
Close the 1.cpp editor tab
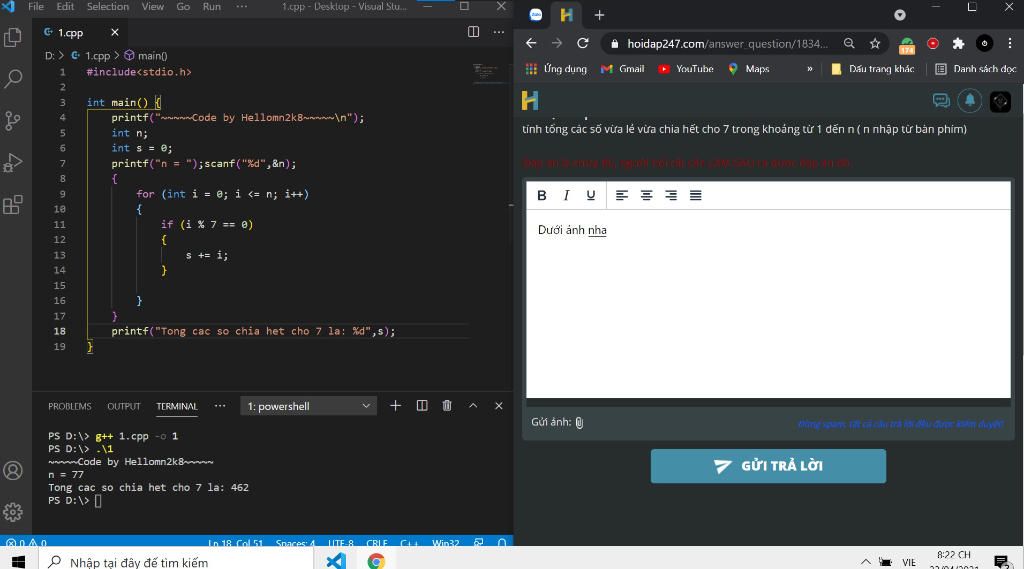coord(115,32)
